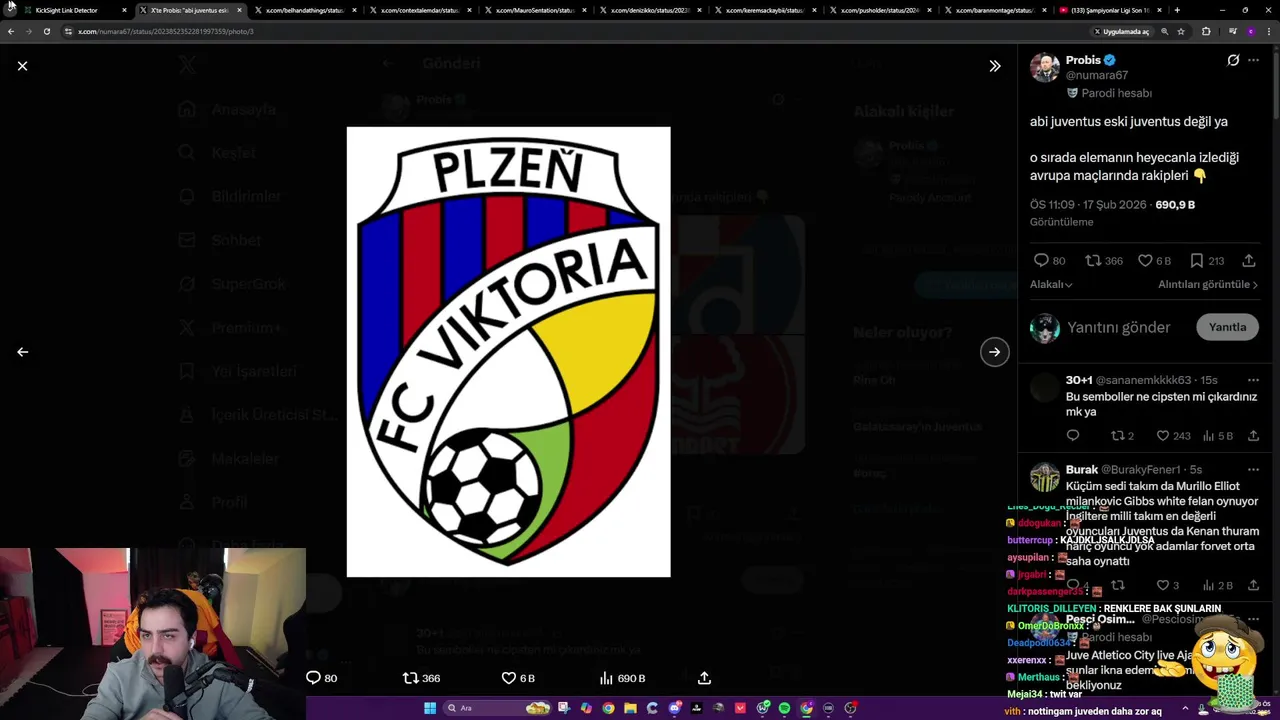Open Windows Start menu
This screenshot has width=1280, height=720.
click(430, 708)
